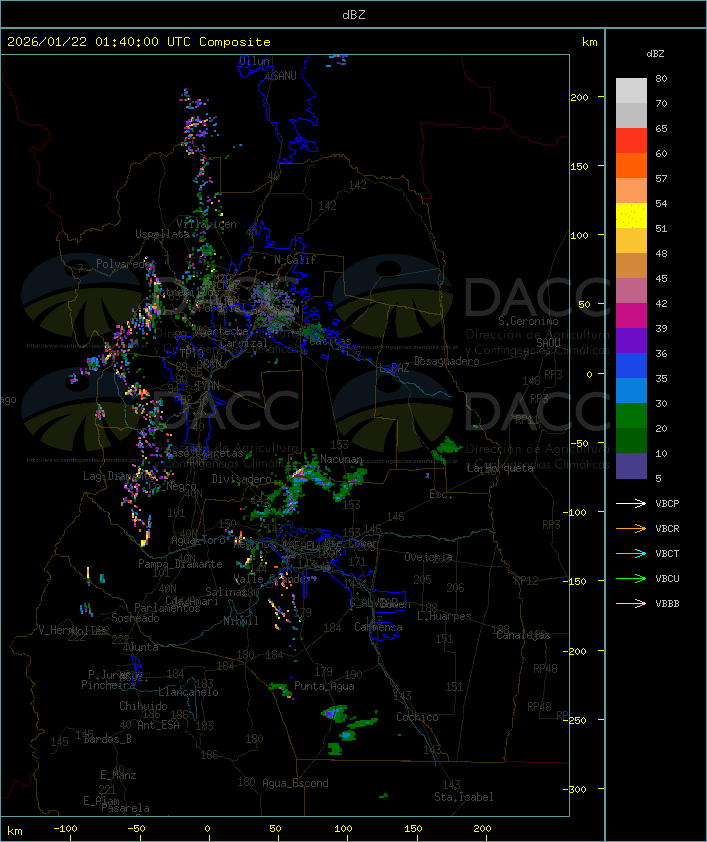Select the Punta_Agua map label
Screen dimensions: 707x842
pyautogui.click(x=325, y=686)
